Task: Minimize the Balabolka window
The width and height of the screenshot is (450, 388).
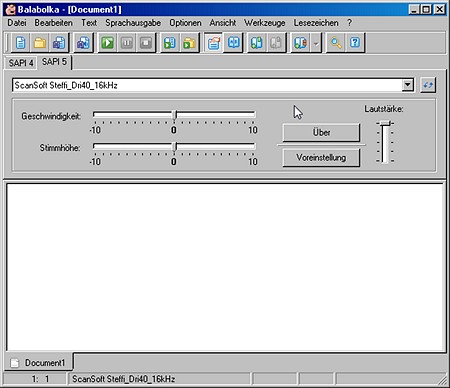Action: tap(414, 9)
